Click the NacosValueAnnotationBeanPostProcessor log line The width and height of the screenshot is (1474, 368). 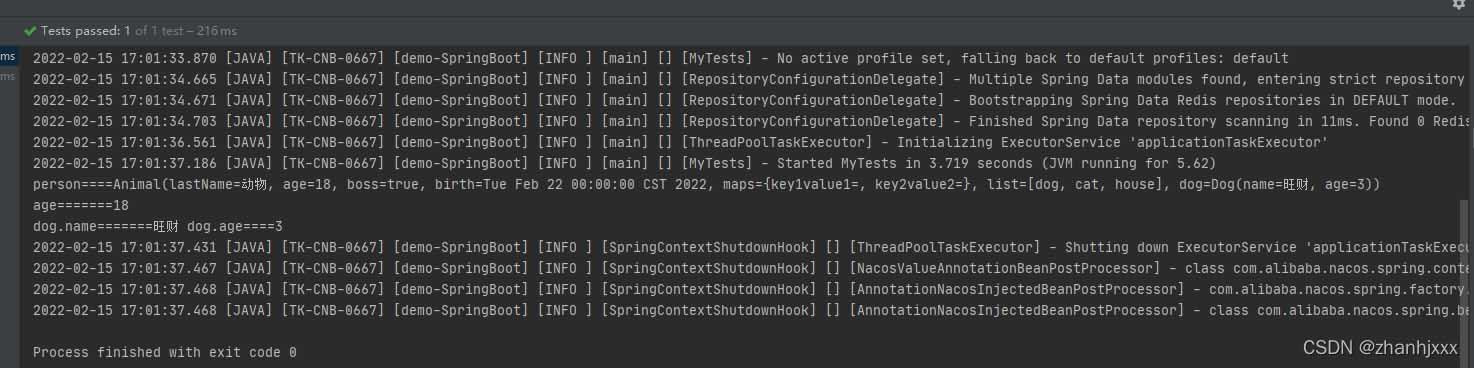749,268
